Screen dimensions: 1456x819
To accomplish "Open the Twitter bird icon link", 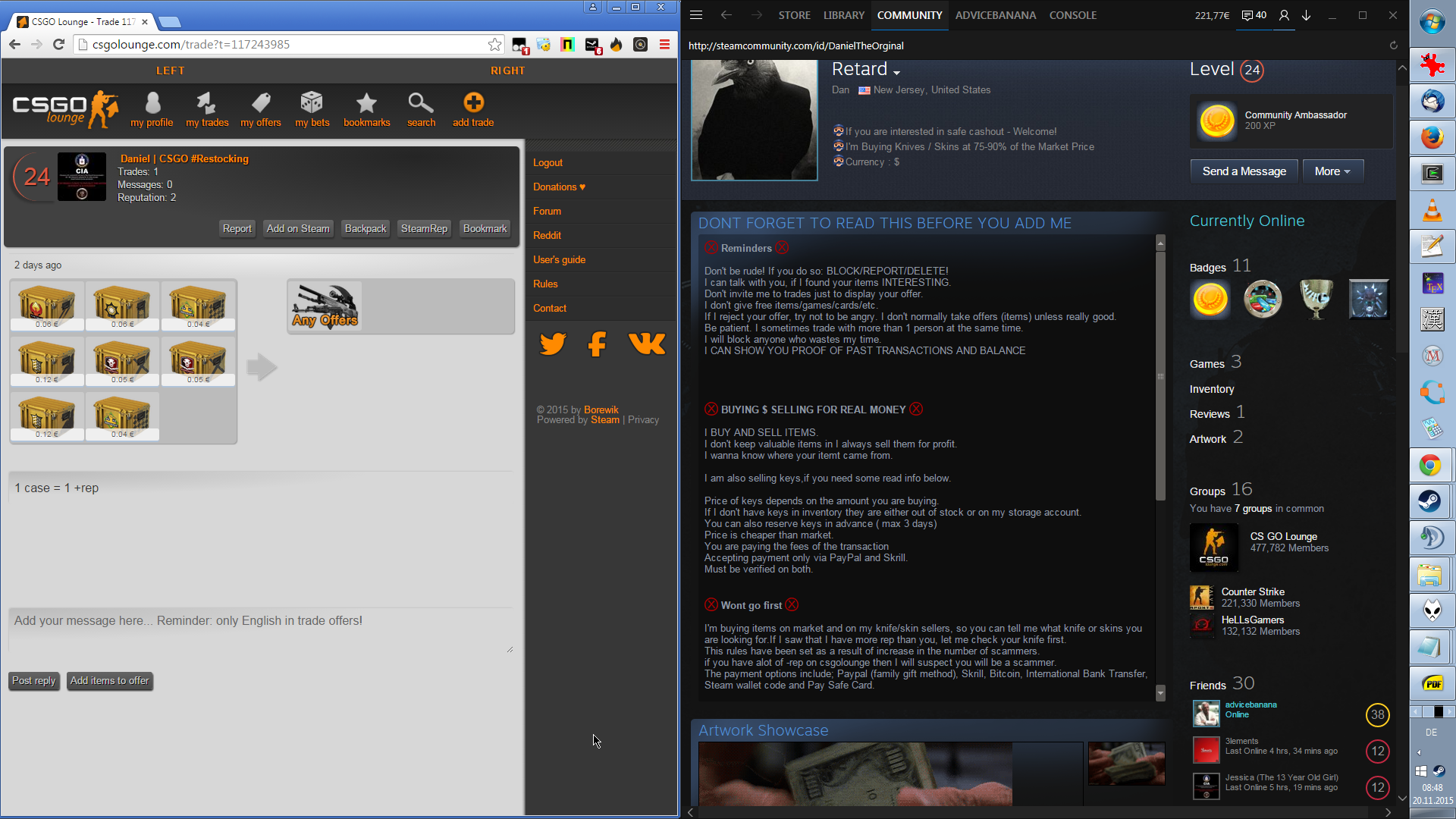I will point(553,344).
